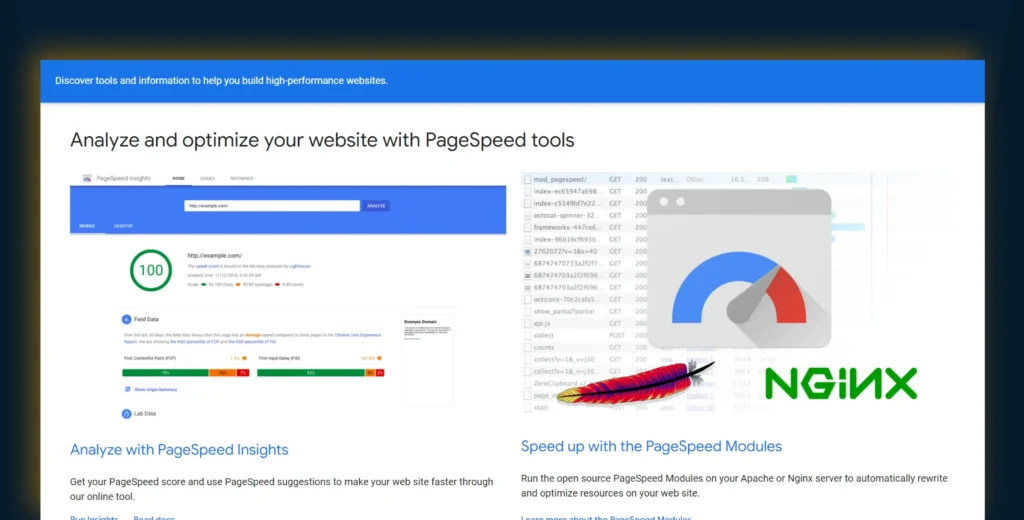The width and height of the screenshot is (1024, 520).
Task: Click the http://example.com/ result heading
Action: [x=215, y=255]
